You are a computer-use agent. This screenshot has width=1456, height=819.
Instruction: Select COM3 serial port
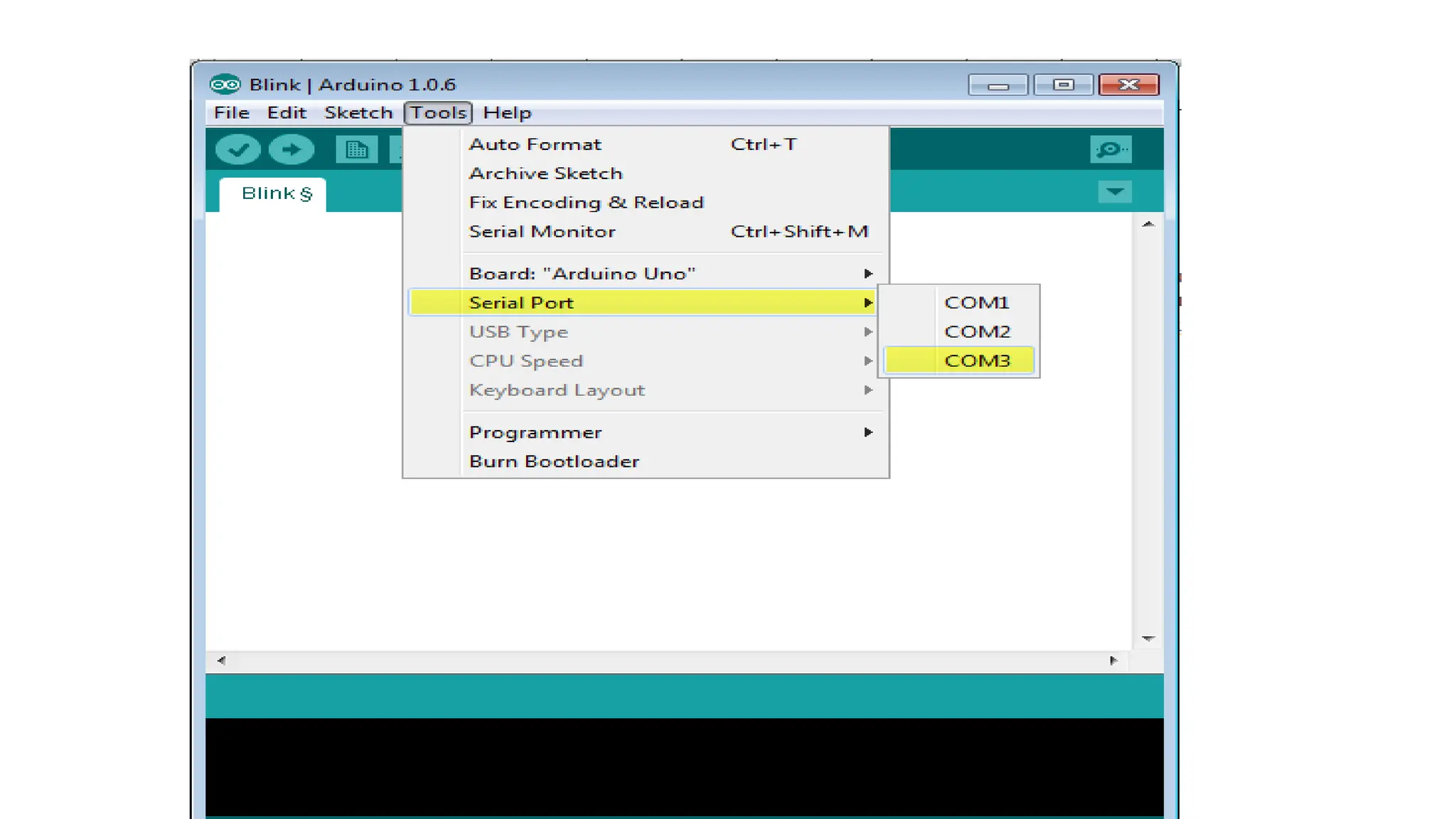point(976,361)
